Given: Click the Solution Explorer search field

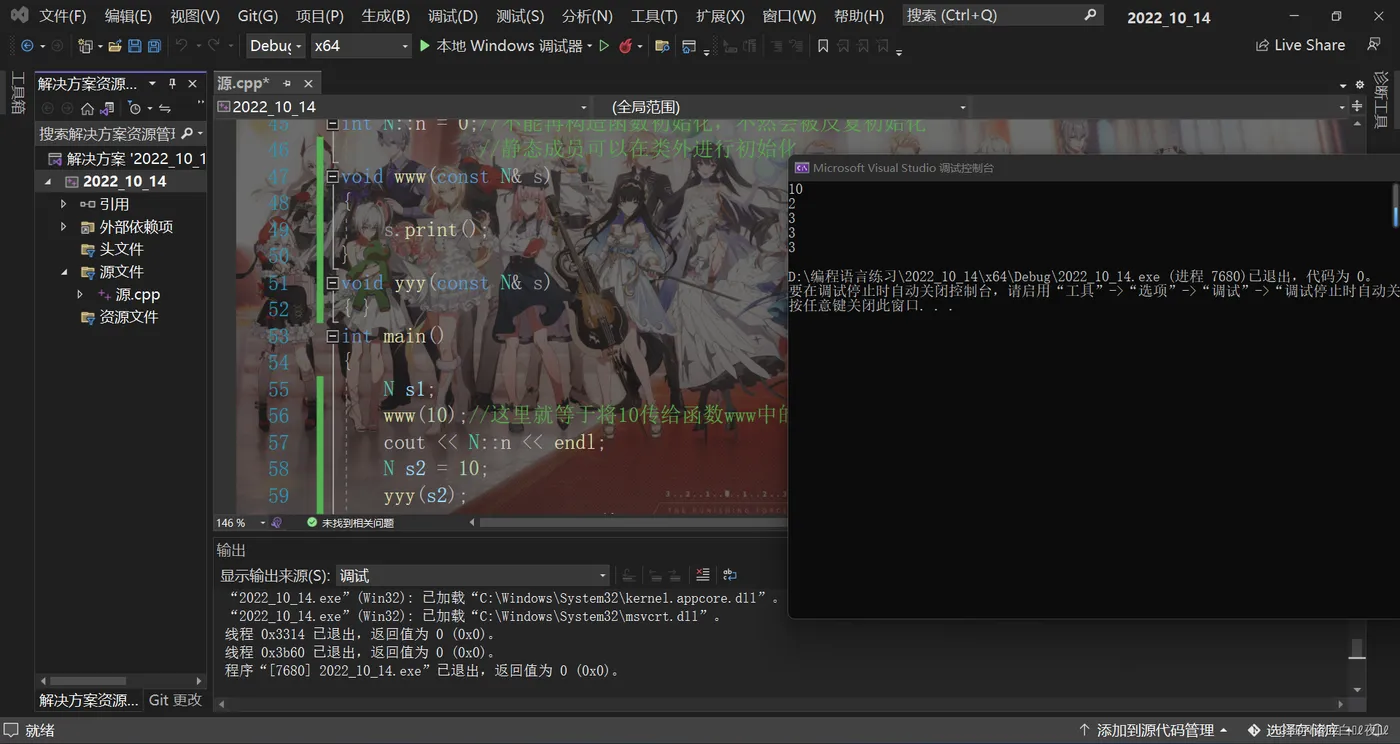Looking at the screenshot, I should pyautogui.click(x=122, y=133).
